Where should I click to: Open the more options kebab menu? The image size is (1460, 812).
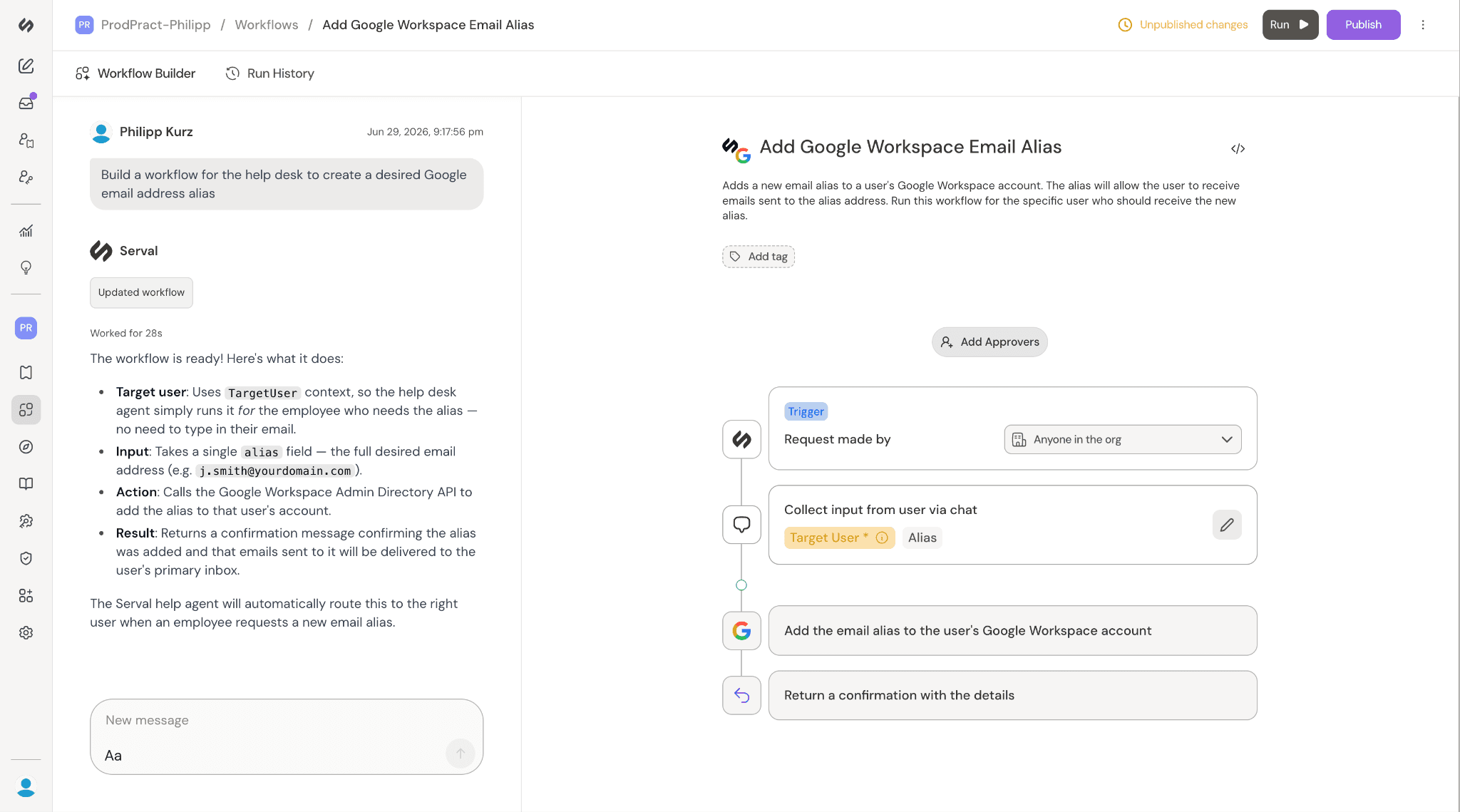point(1423,25)
